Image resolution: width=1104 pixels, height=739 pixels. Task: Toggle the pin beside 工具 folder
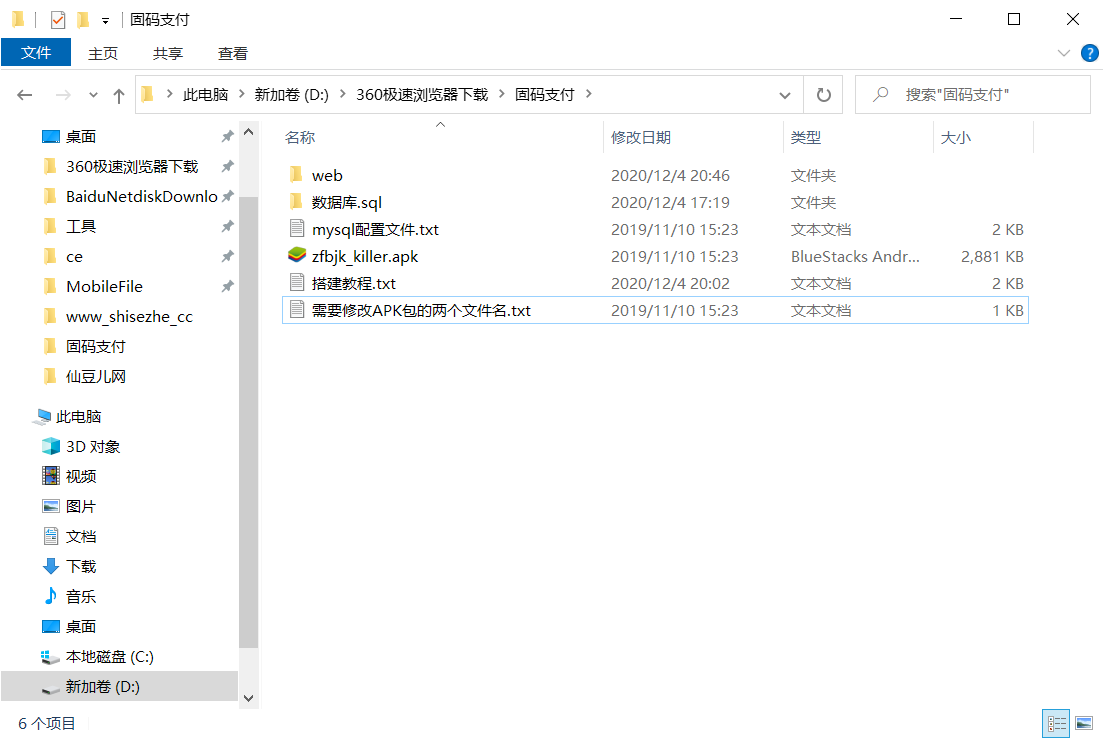[227, 227]
